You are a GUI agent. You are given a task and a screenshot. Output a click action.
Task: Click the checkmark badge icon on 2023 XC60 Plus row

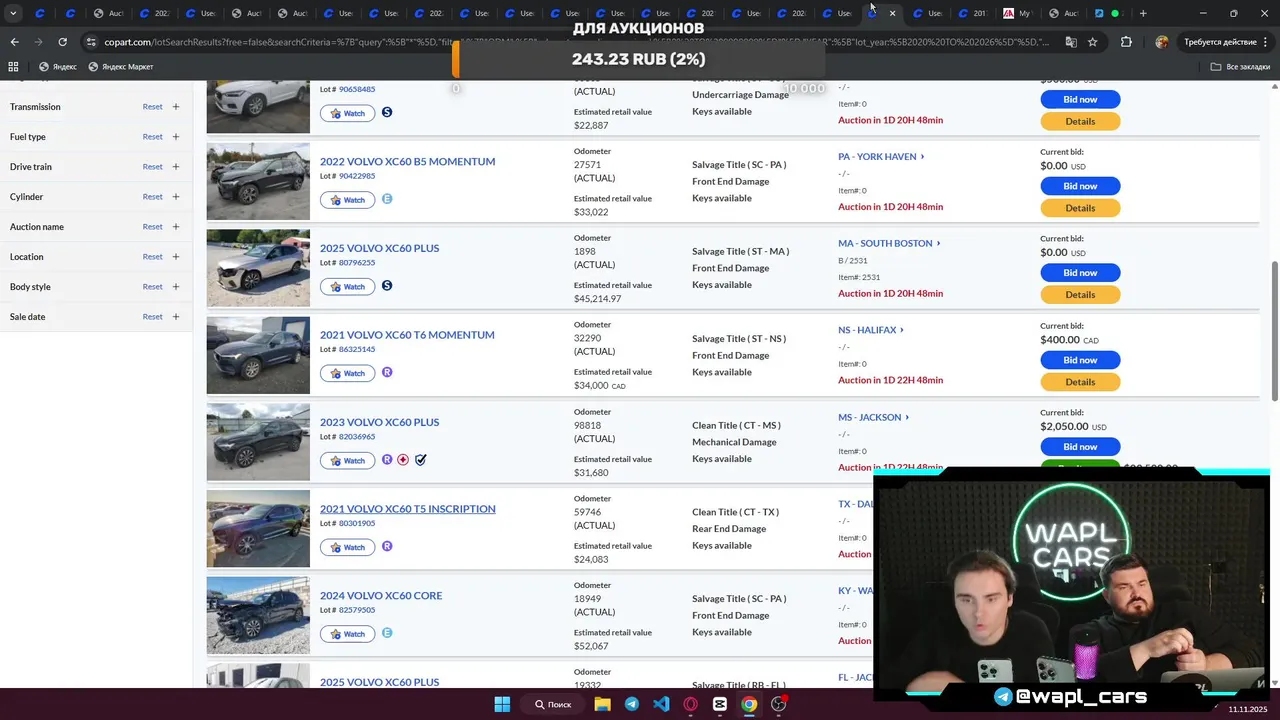pos(421,460)
